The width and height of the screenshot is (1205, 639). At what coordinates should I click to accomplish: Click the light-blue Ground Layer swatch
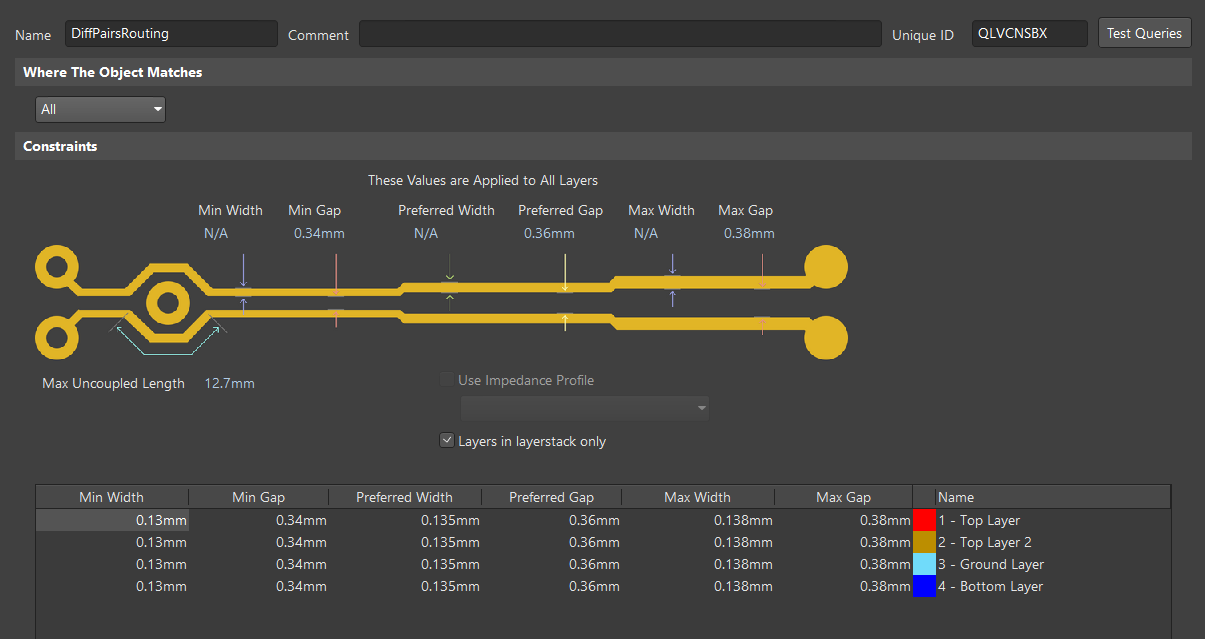pos(924,564)
